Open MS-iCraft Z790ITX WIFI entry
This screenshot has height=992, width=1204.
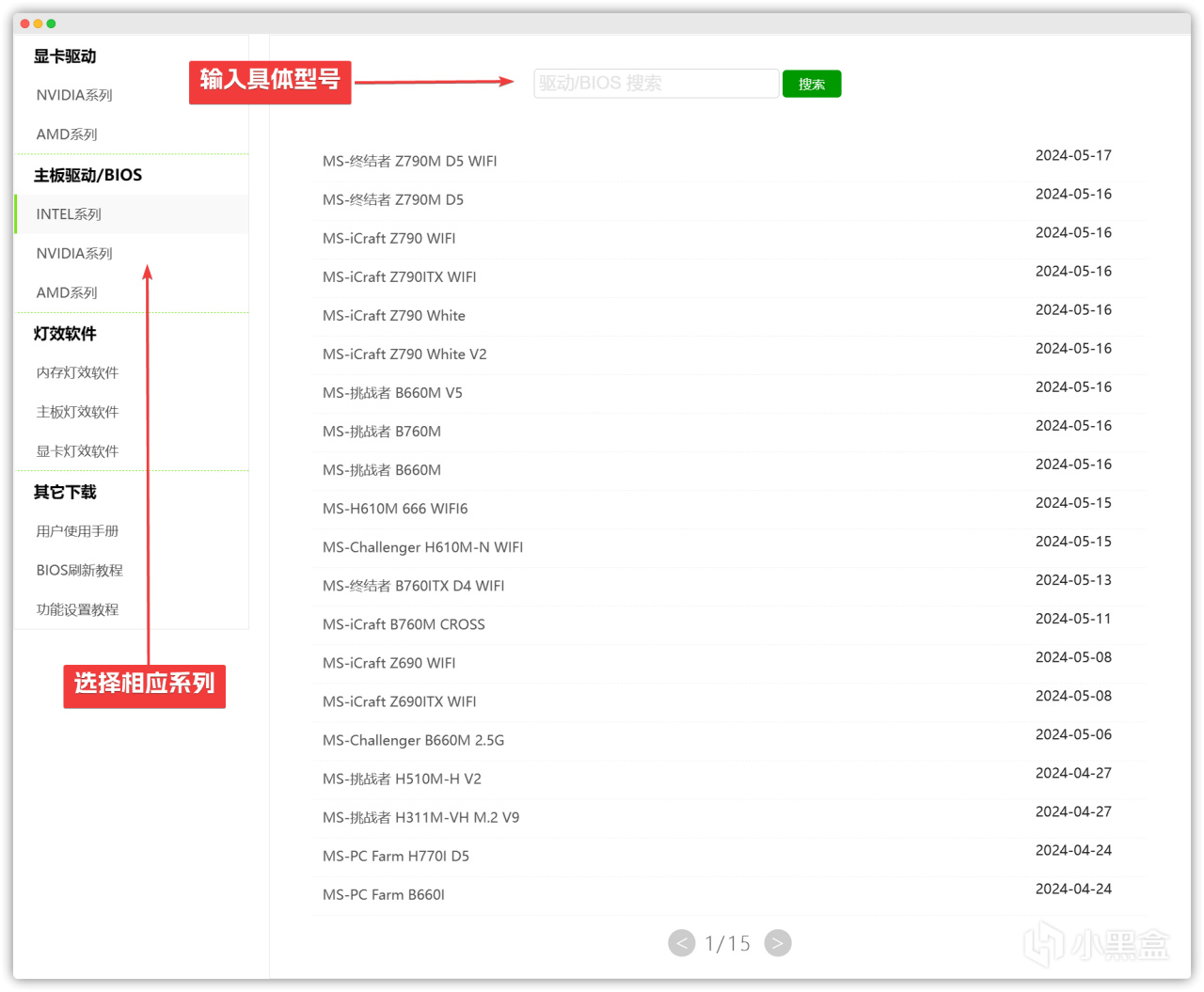pyautogui.click(x=400, y=277)
